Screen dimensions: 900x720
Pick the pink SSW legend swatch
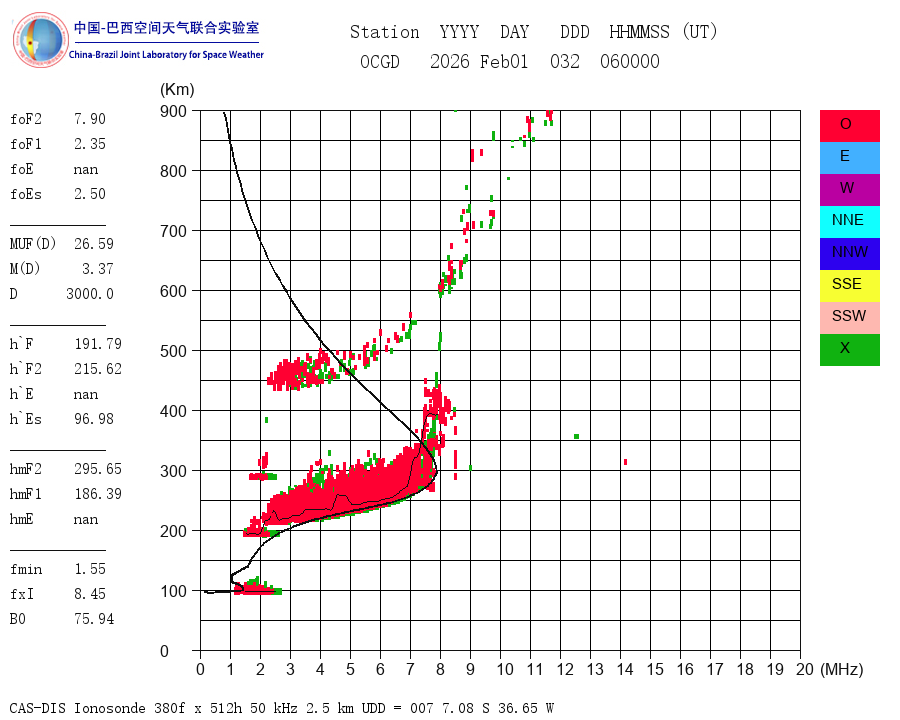pos(849,318)
